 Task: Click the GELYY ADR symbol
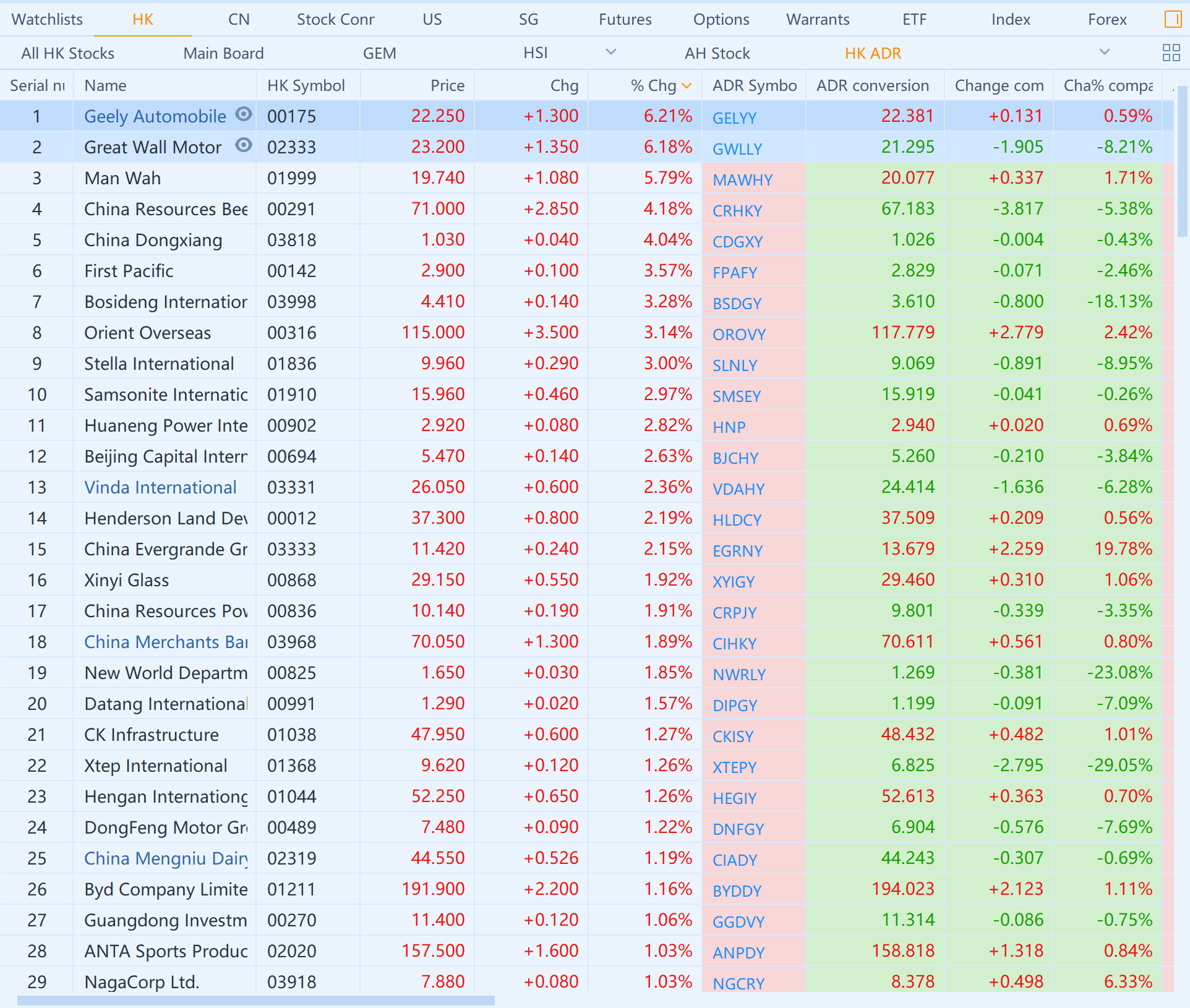pyautogui.click(x=734, y=117)
